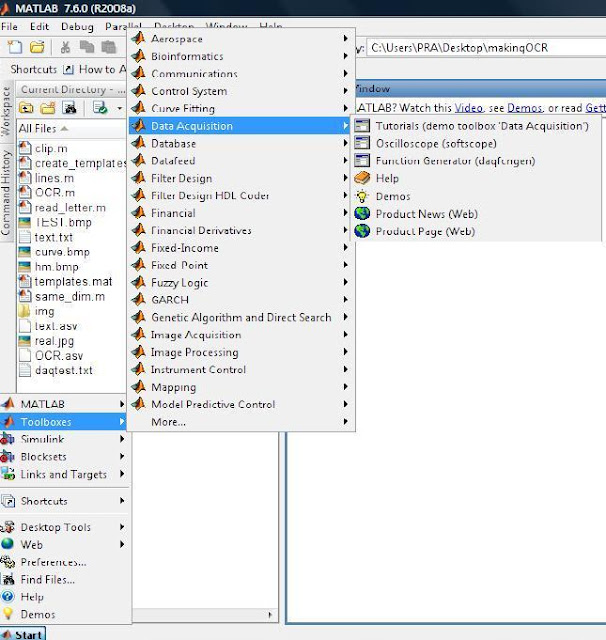Screen dimensions: 606x640
Task: Open Demos from the Start menu
Action: (x=63, y=614)
